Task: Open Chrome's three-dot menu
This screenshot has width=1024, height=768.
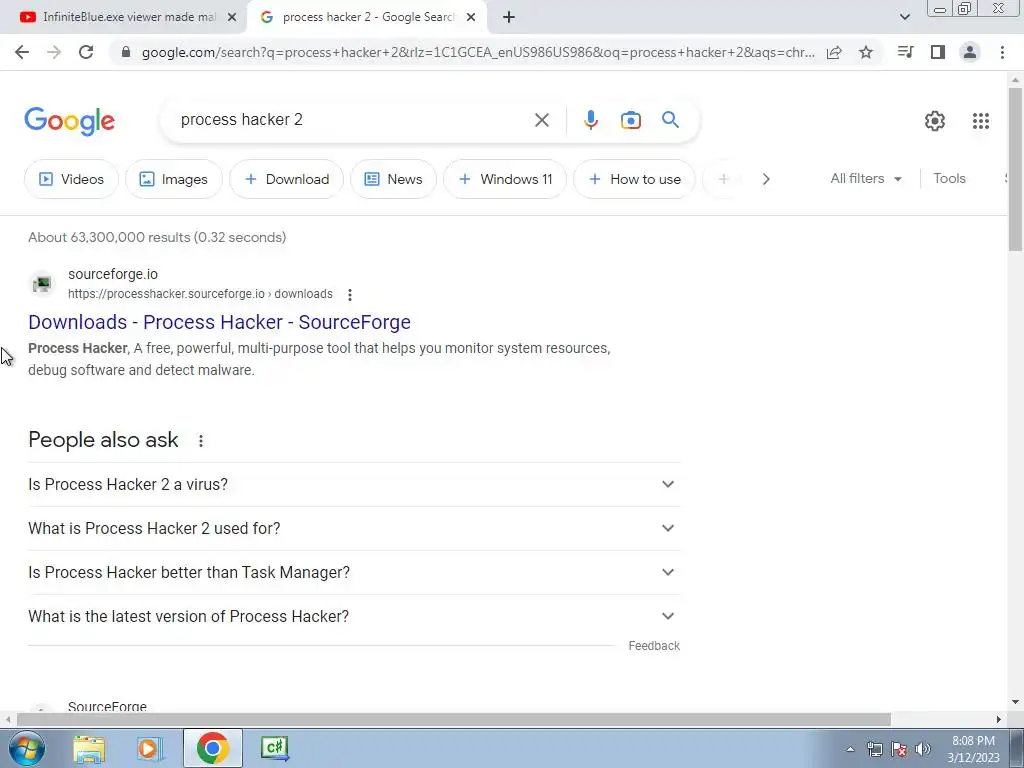Action: (1002, 52)
